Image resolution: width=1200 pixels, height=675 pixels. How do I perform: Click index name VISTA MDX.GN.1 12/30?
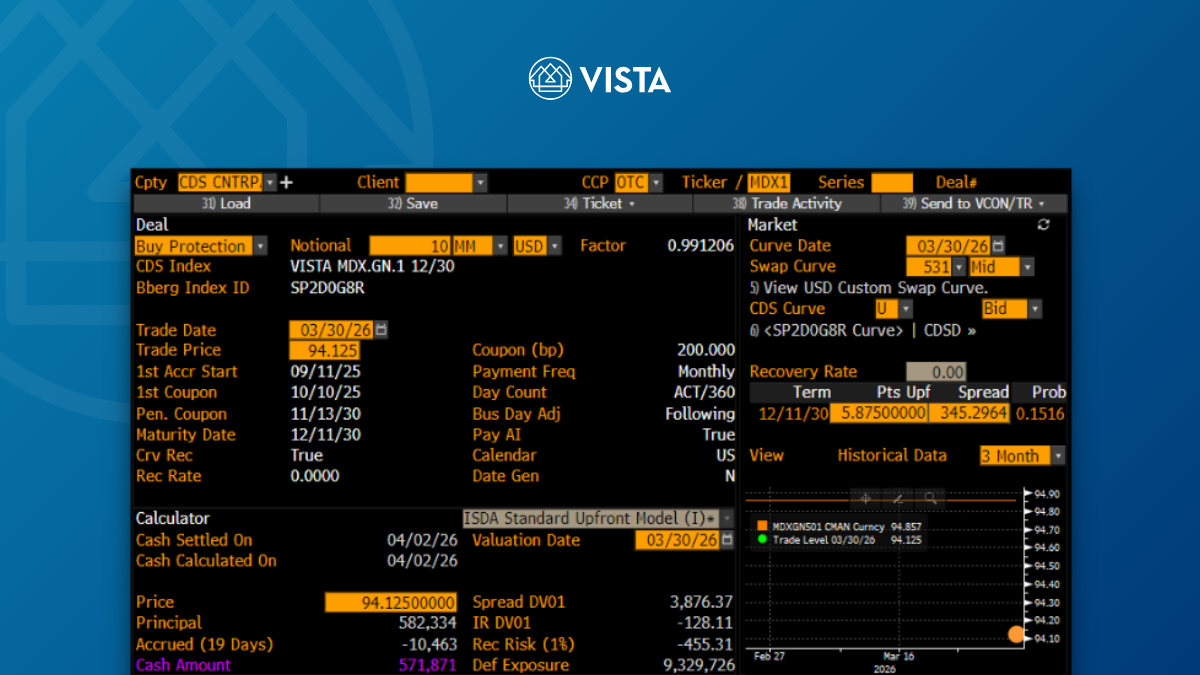(373, 267)
